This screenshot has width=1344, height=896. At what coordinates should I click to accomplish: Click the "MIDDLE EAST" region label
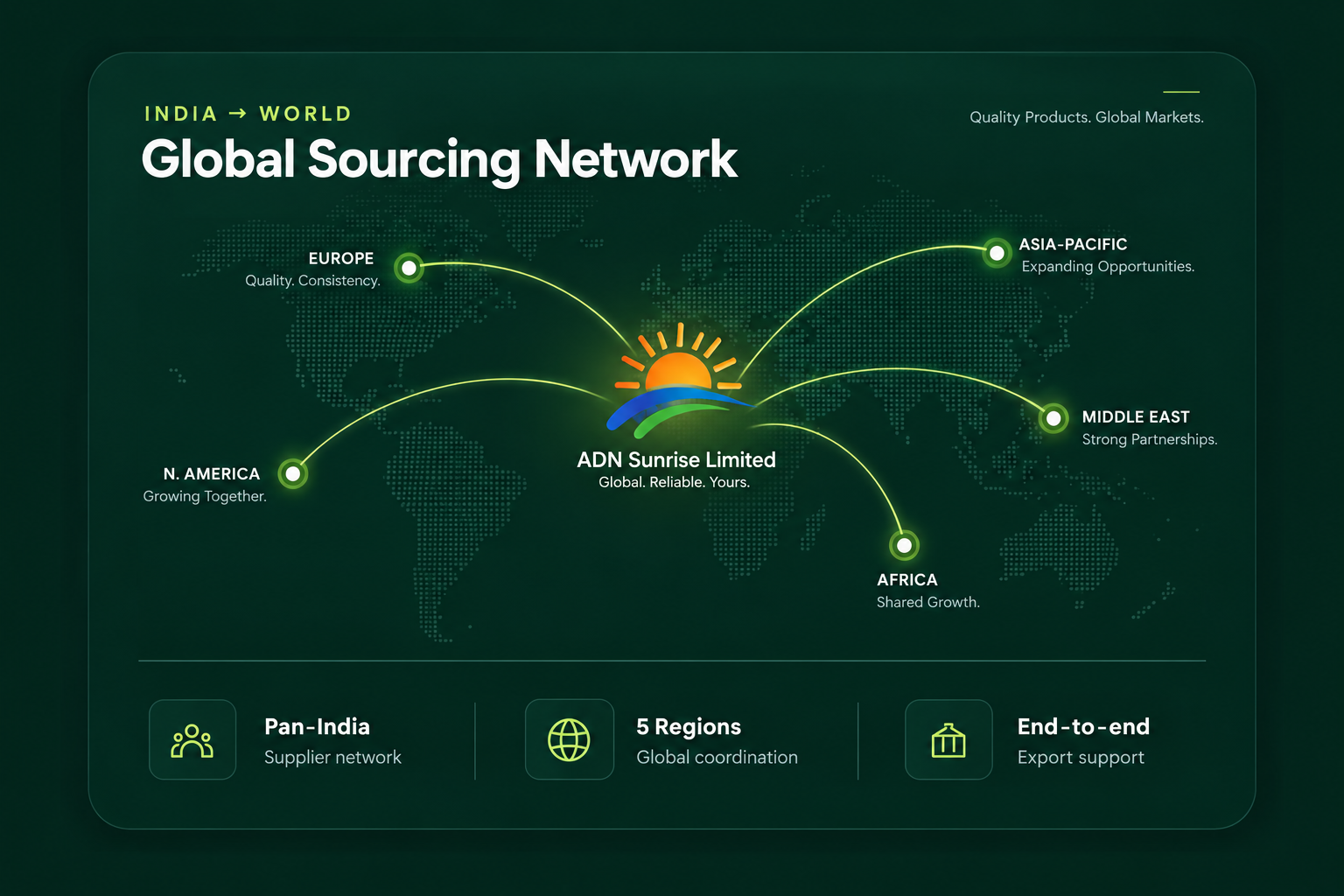(x=1136, y=416)
